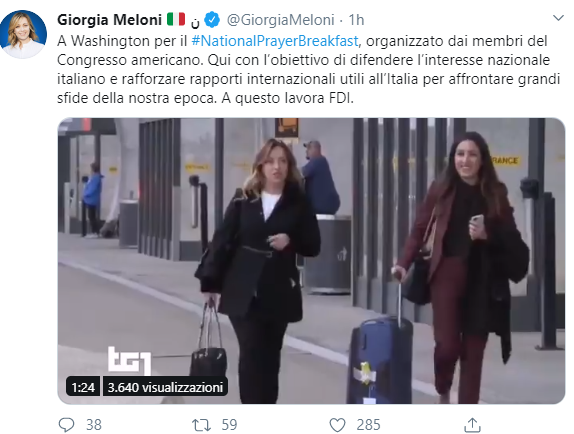Click the 1:24 video duration badge

pos(83,387)
